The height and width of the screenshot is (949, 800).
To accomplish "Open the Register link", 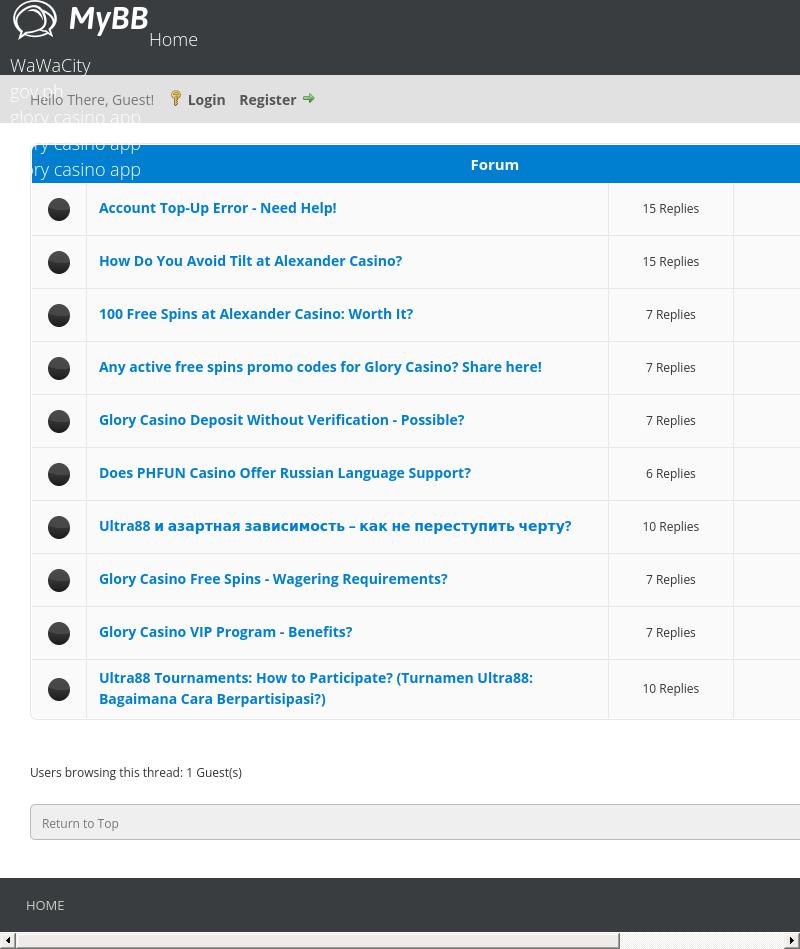I will [267, 99].
